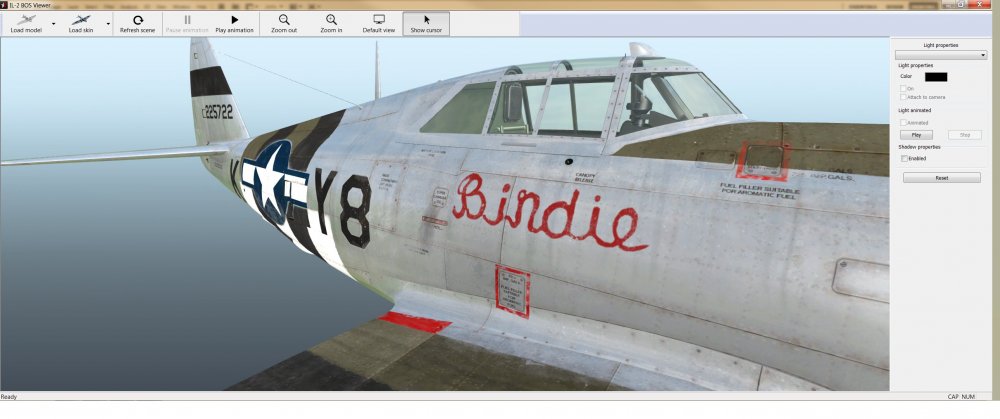The width and height of the screenshot is (1000, 419).
Task: Click the Load skin airplane icon
Action: (80, 20)
